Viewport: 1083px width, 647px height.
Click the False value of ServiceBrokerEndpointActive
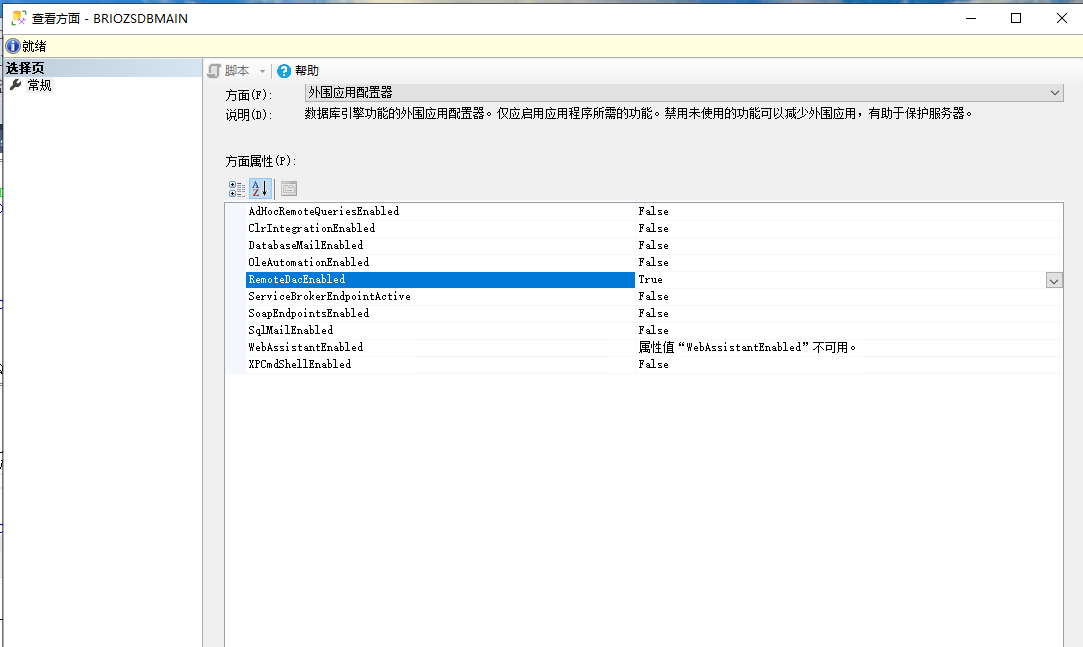(653, 296)
